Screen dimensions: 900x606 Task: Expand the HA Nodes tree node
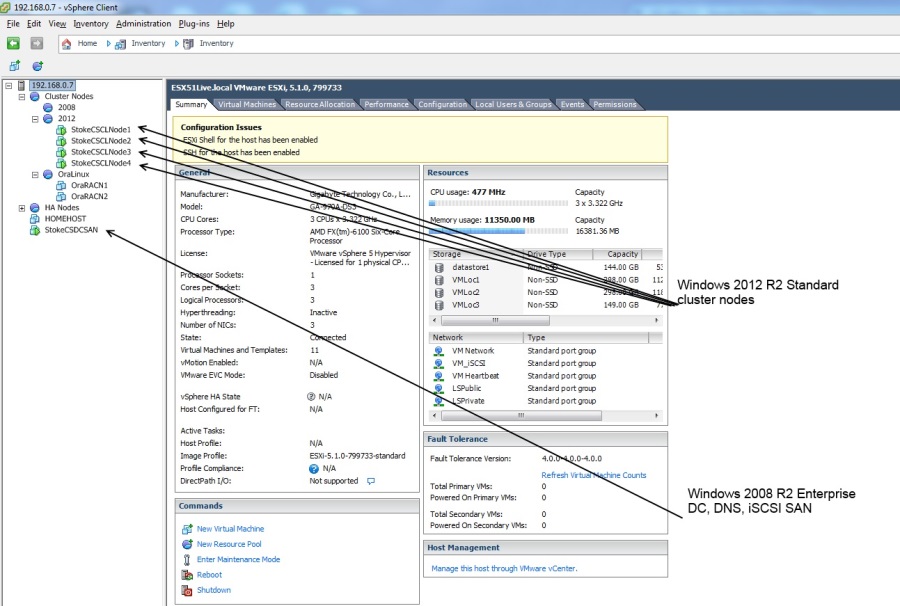tap(22, 208)
